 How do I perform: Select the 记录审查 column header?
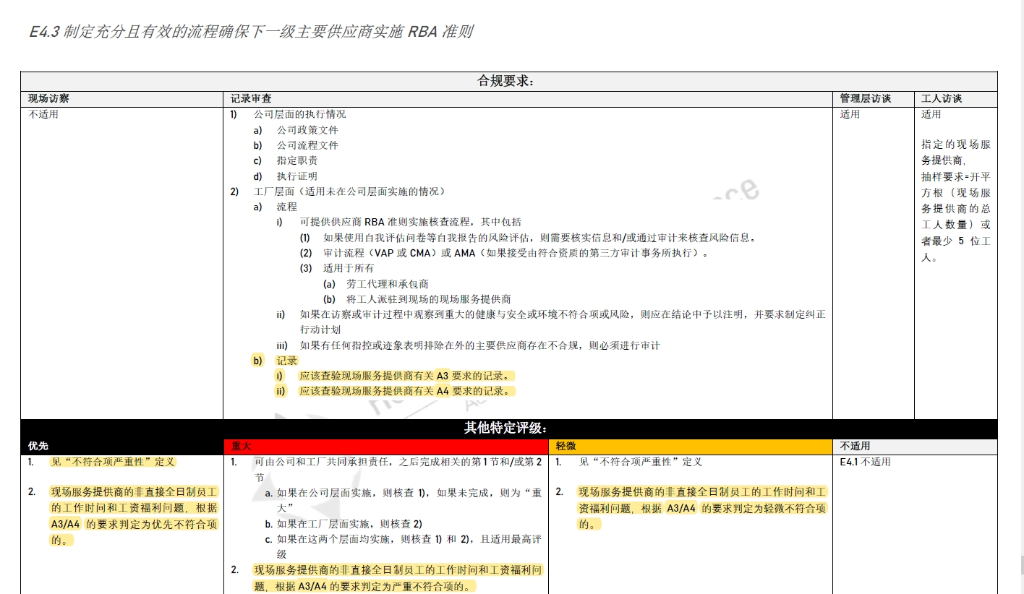(x=251, y=98)
